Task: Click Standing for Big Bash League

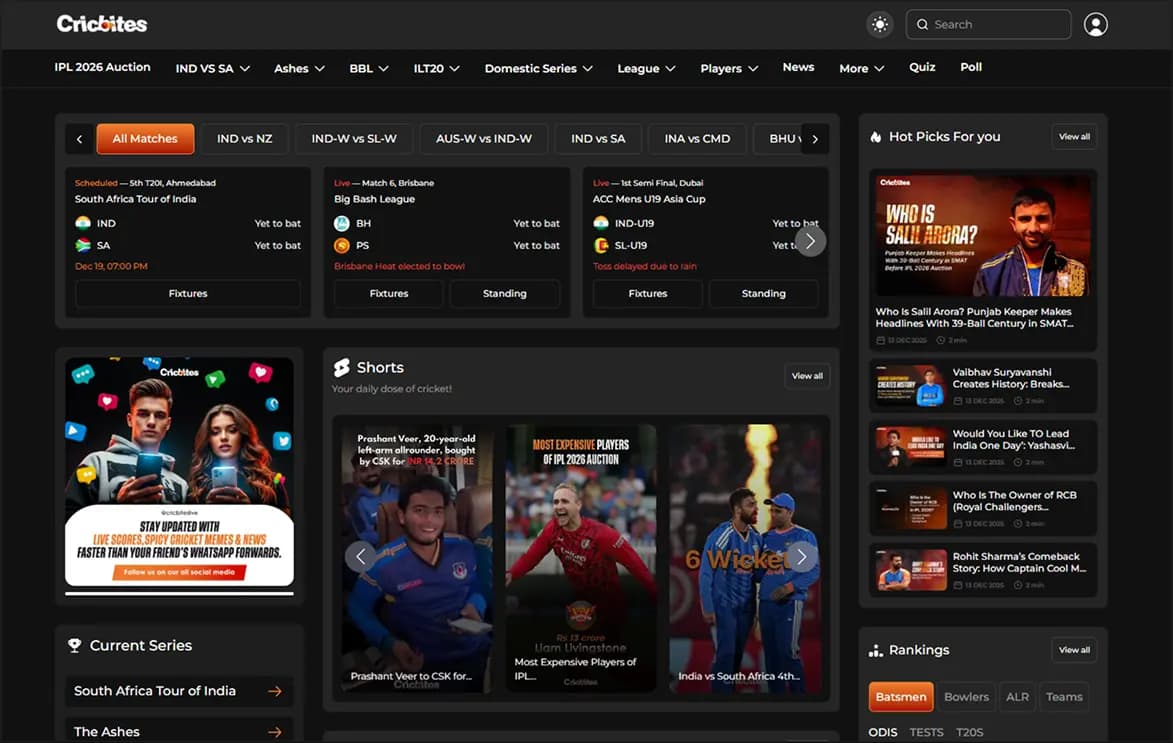Action: coord(504,294)
